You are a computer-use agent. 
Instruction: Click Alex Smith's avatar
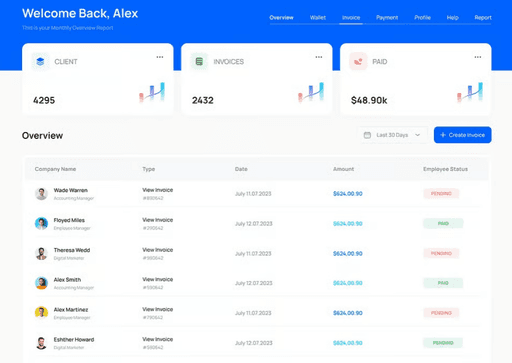(x=41, y=283)
